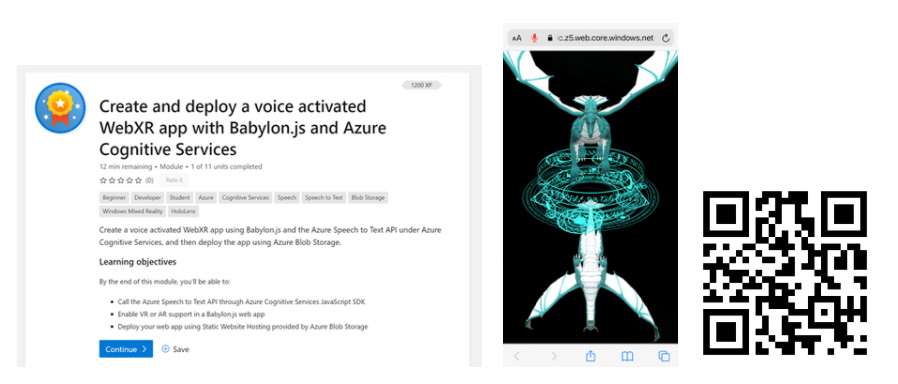Tap the reload page icon in Safari
This screenshot has height=384, width=898.
point(665,38)
